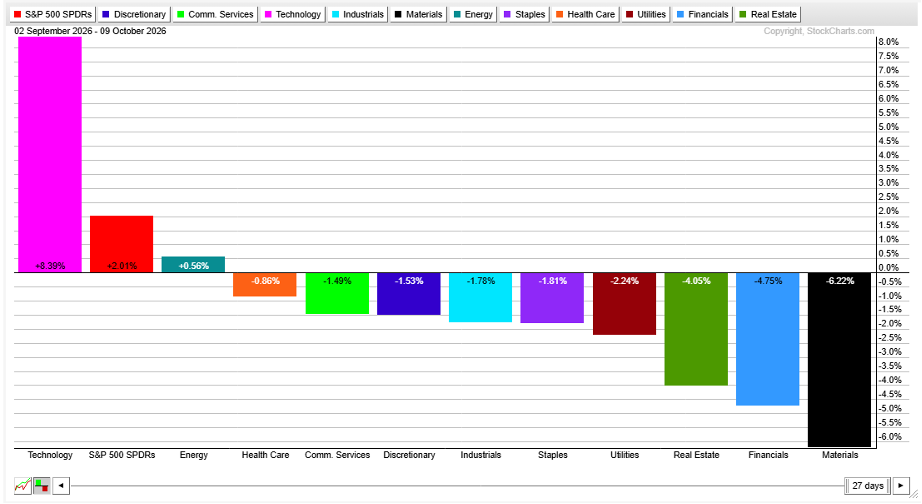Toggle the Industrials sector legend button
The image size is (922, 504).
tap(358, 14)
